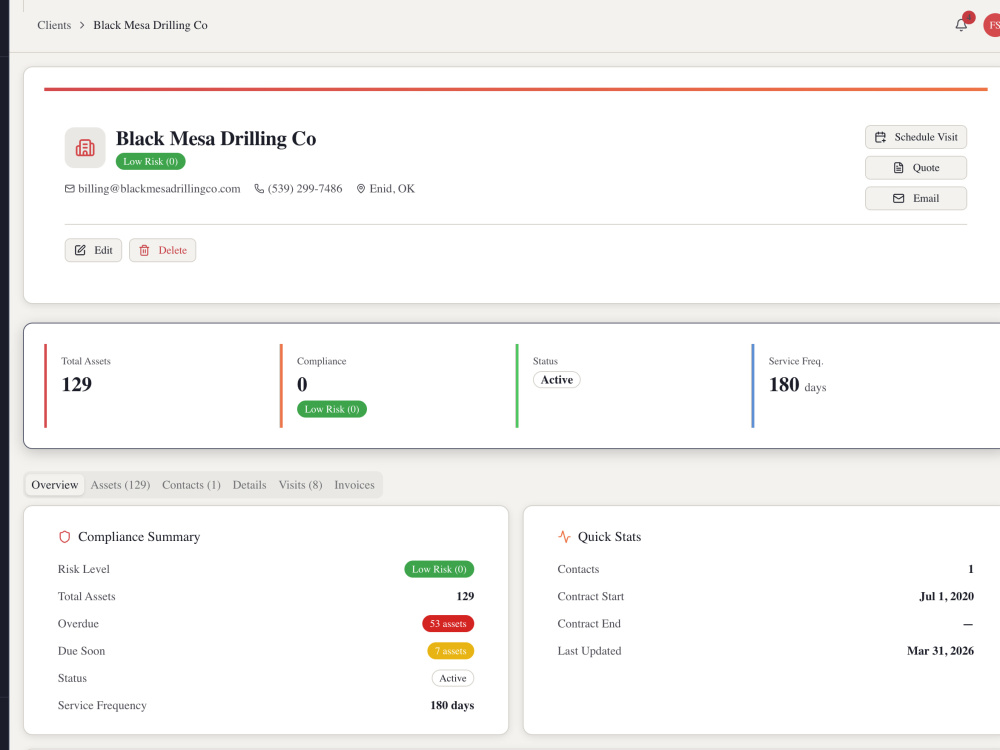Click the company building icon
The width and height of the screenshot is (1000, 750).
(85, 147)
